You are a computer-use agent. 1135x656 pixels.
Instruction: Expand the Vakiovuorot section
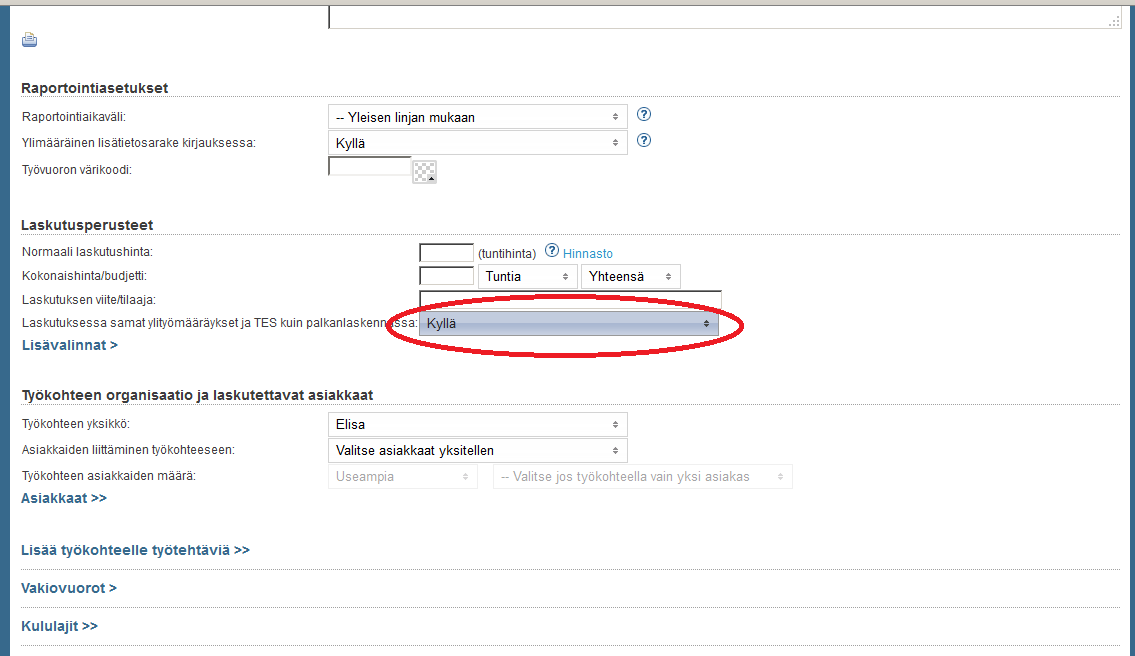69,588
